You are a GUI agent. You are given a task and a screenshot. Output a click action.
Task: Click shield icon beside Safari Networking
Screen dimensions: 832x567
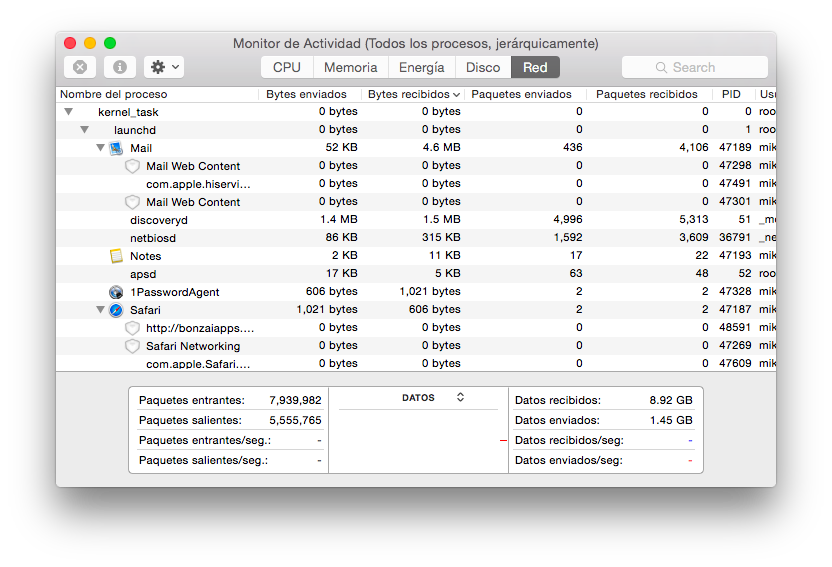(x=132, y=346)
